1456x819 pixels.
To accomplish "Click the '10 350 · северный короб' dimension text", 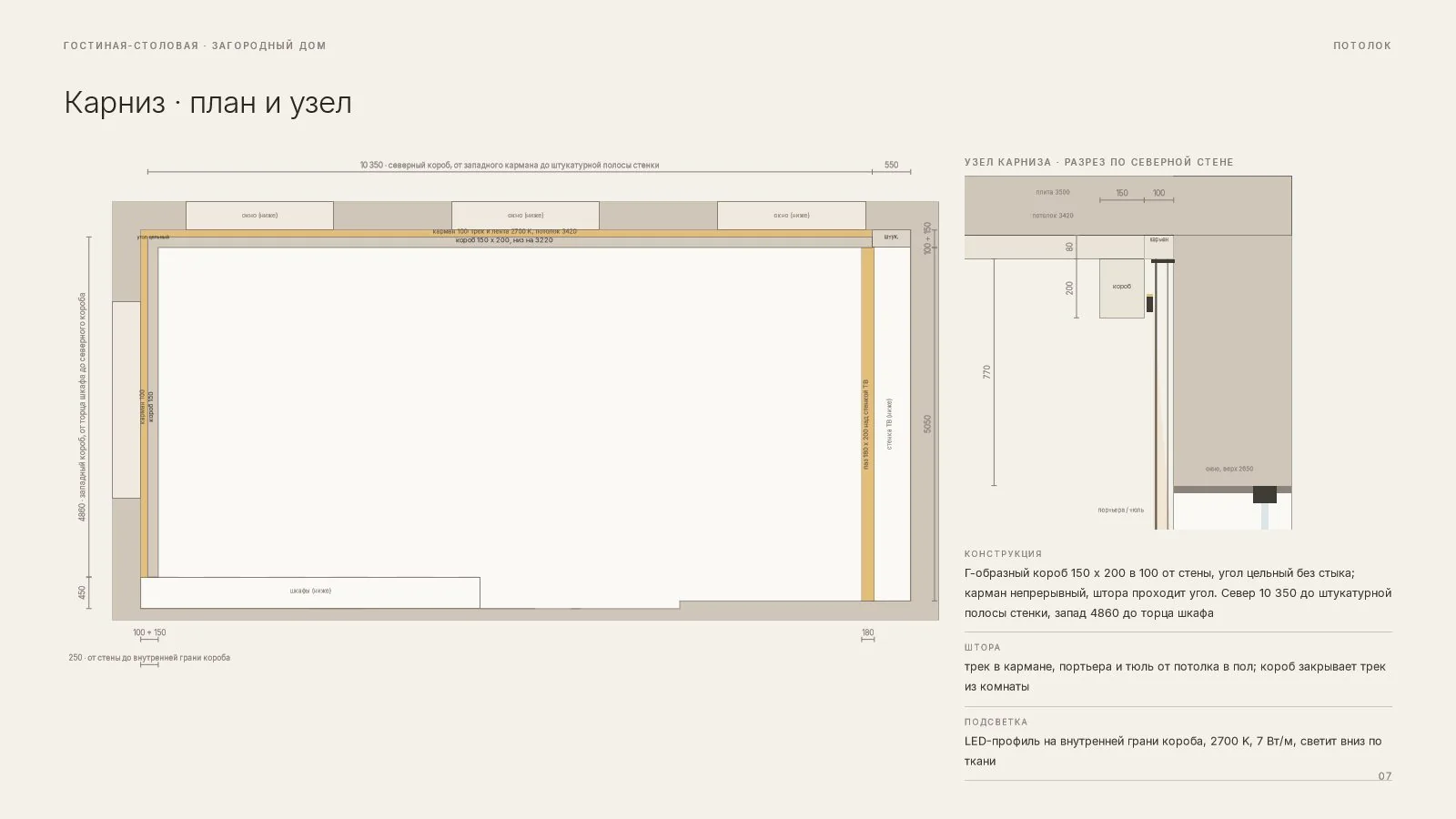I will coord(510,166).
